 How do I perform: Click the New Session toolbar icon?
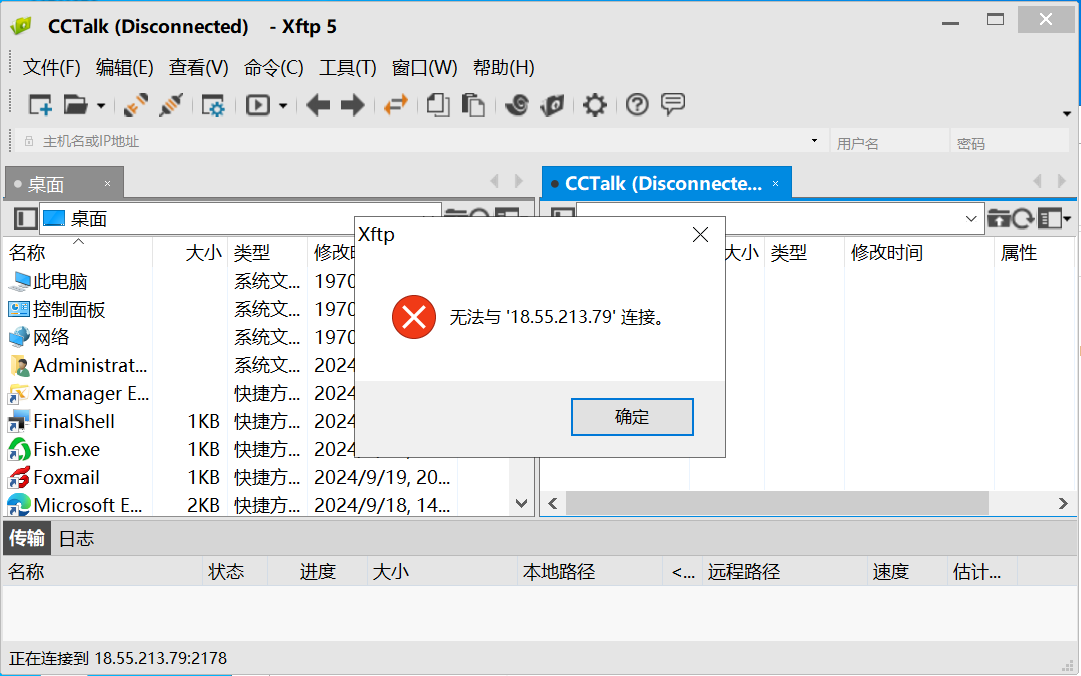(x=40, y=105)
